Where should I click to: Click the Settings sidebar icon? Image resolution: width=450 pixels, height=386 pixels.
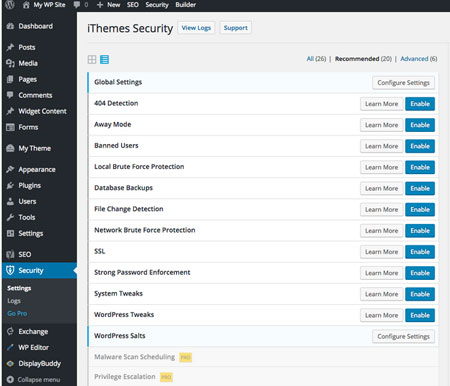tap(10, 233)
